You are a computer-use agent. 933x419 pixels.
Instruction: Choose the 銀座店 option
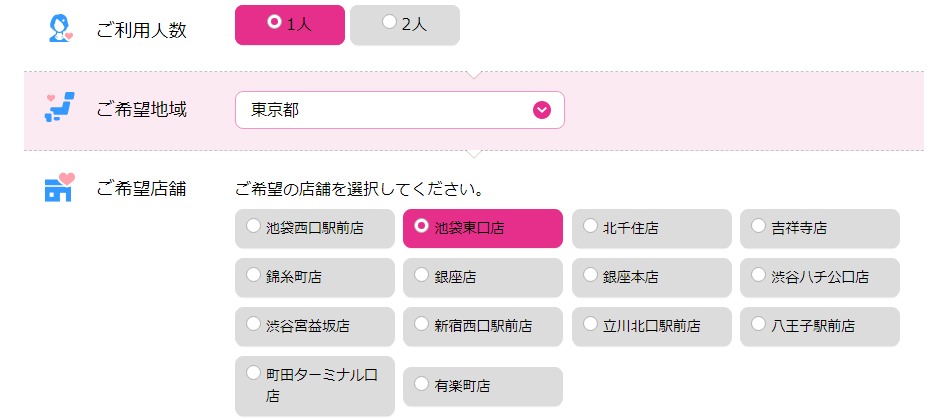pos(483,277)
